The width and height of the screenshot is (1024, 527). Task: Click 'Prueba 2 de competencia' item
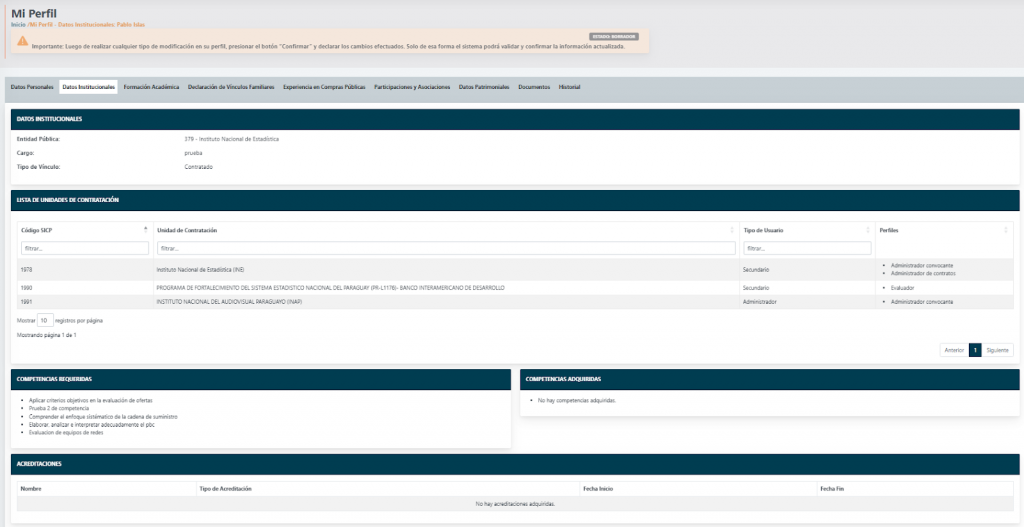59,408
